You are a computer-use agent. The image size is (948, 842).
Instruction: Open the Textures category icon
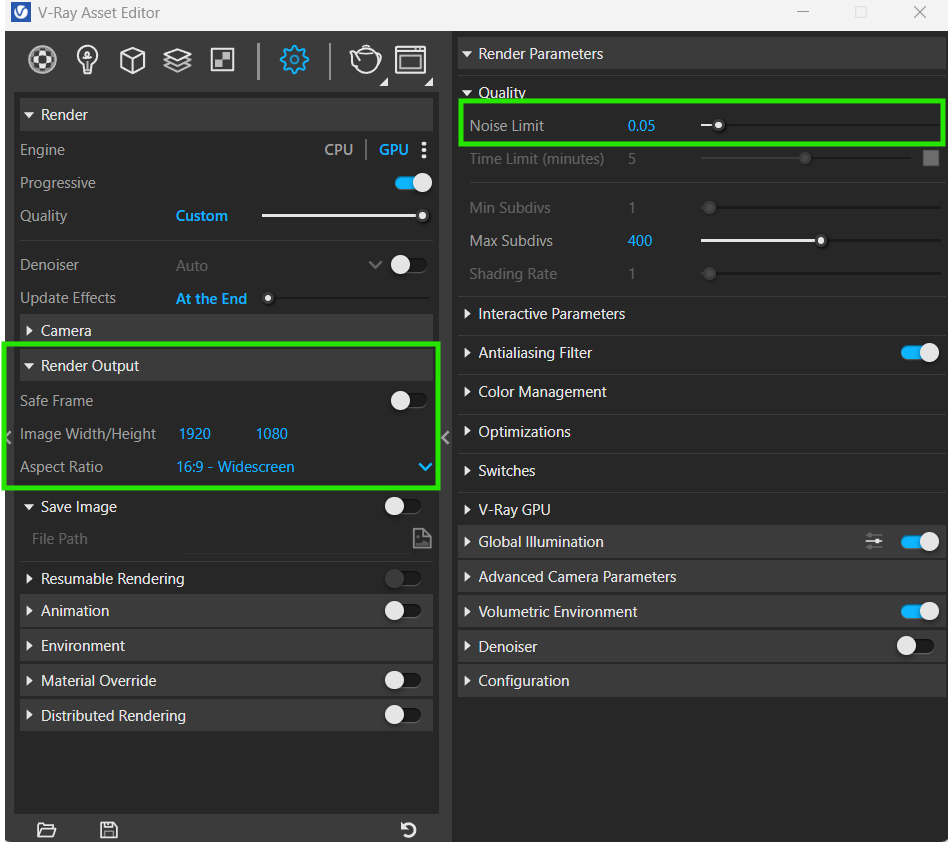point(222,60)
